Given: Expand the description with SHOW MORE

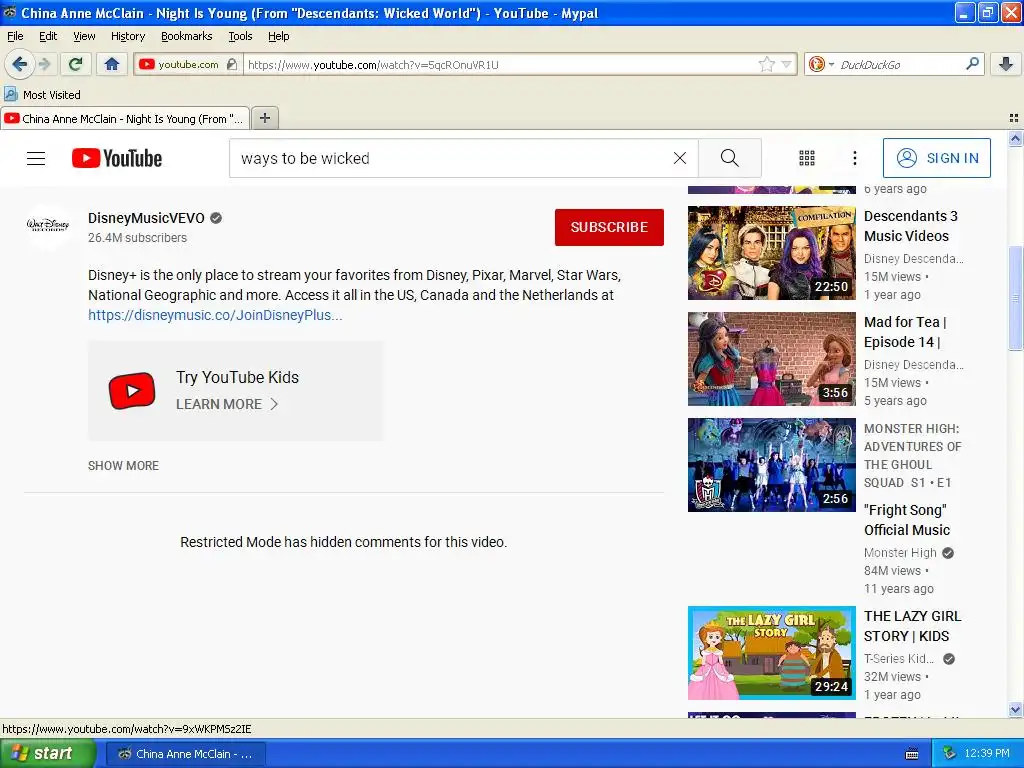Looking at the screenshot, I should [123, 466].
